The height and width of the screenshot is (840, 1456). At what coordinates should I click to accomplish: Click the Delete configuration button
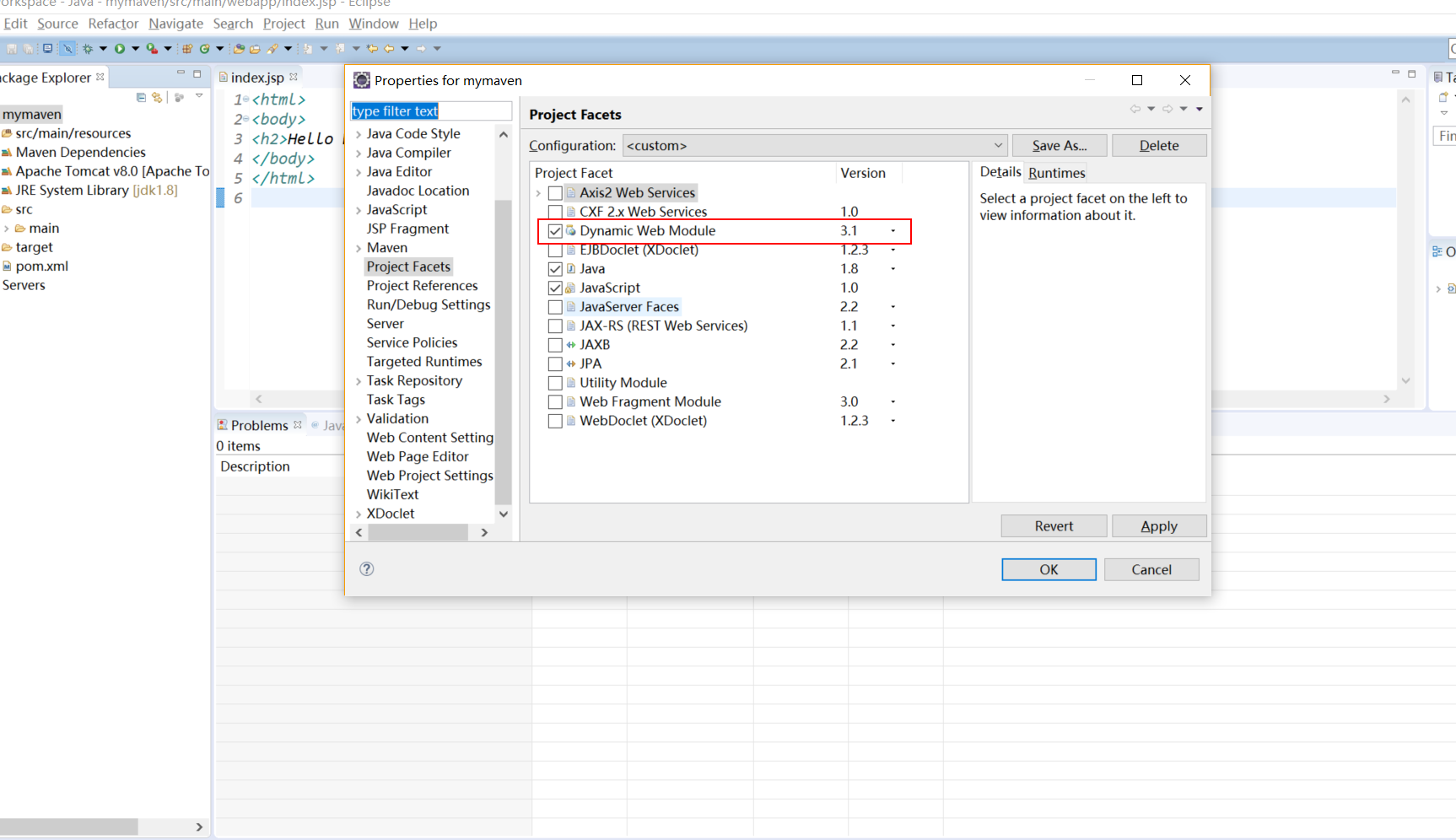click(x=1159, y=145)
